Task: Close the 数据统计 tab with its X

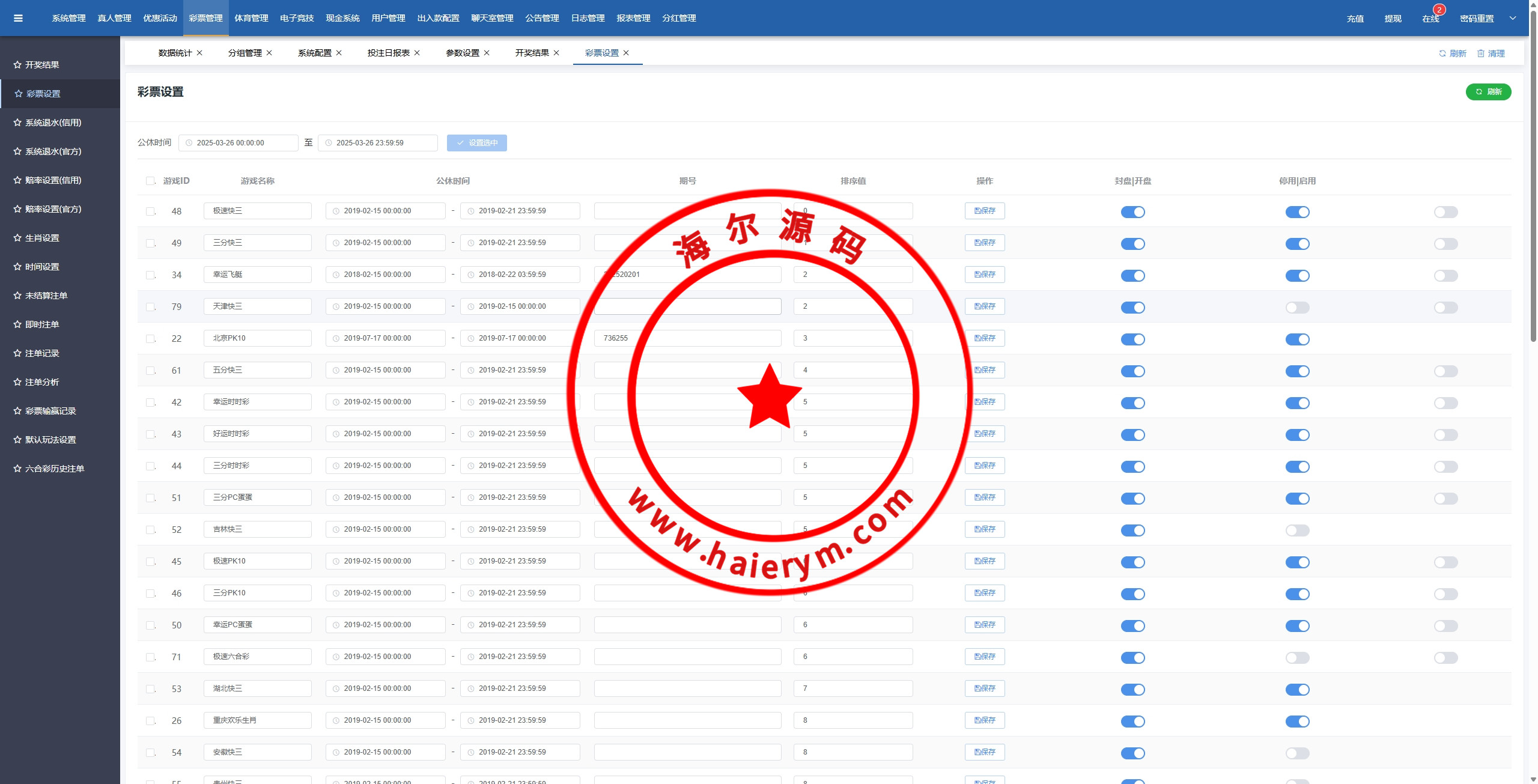Action: click(x=199, y=53)
